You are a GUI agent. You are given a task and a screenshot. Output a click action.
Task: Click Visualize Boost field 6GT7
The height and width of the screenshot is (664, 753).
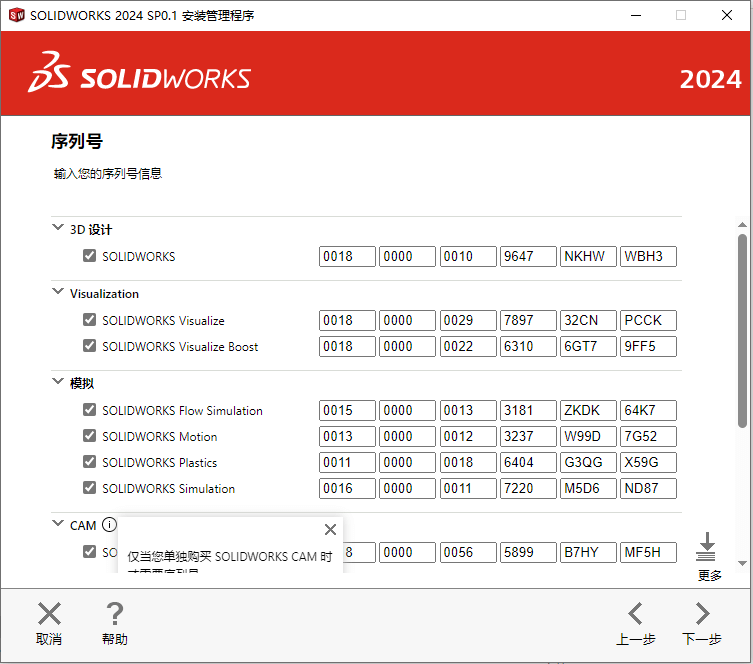tap(588, 346)
